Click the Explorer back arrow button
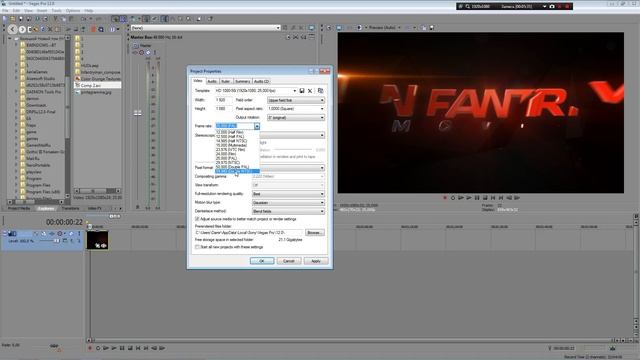The height and width of the screenshot is (360, 640). pyautogui.click(x=13, y=29)
